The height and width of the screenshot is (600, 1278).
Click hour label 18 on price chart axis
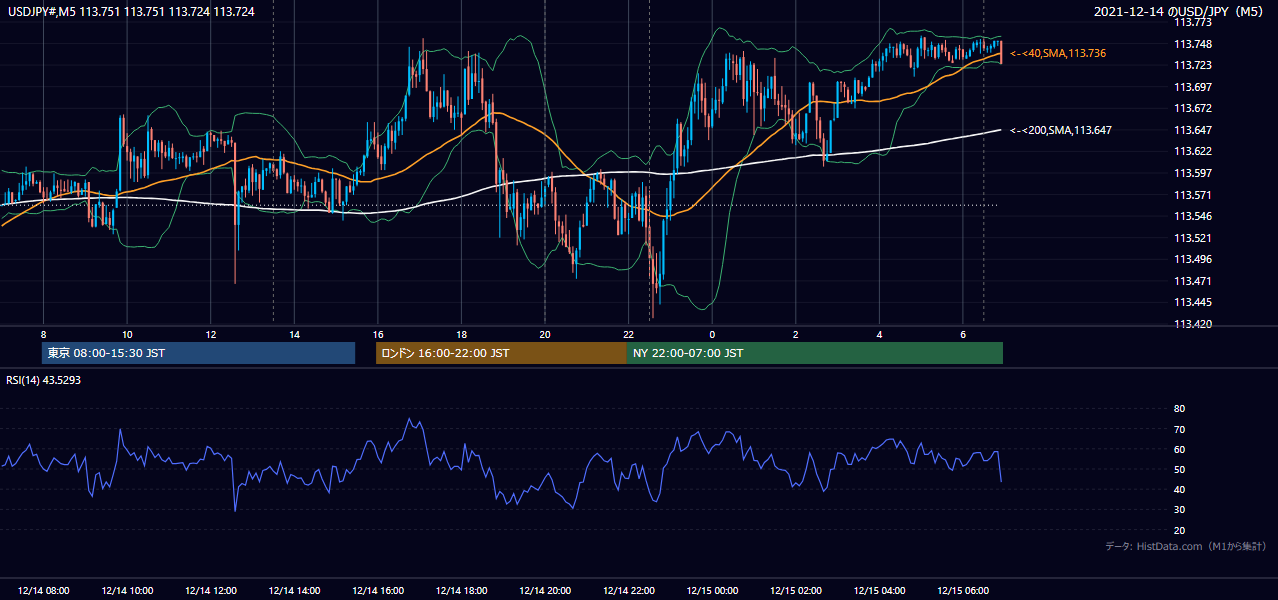click(x=461, y=334)
